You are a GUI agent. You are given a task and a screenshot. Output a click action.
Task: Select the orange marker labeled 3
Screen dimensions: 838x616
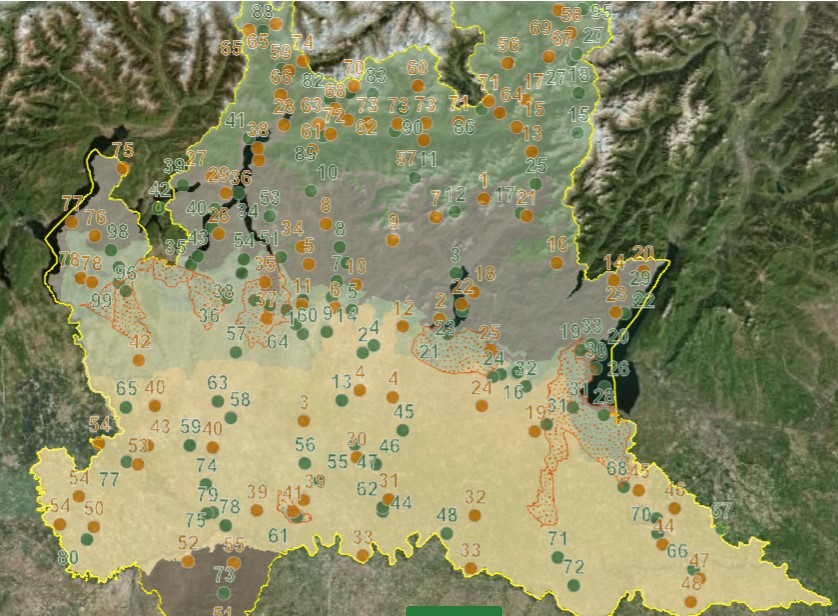pyautogui.click(x=304, y=420)
